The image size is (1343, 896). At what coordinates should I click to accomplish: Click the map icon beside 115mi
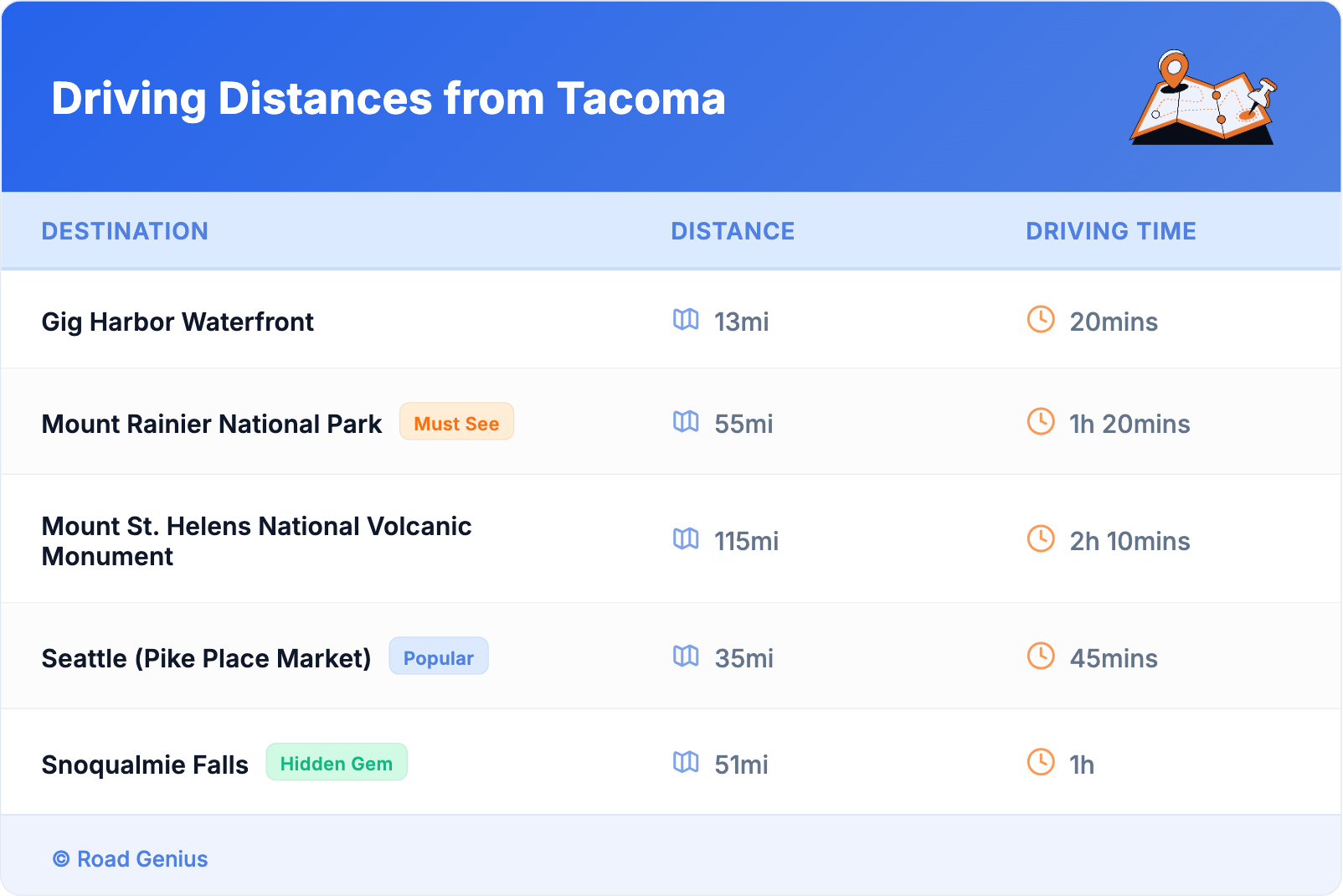tap(686, 539)
